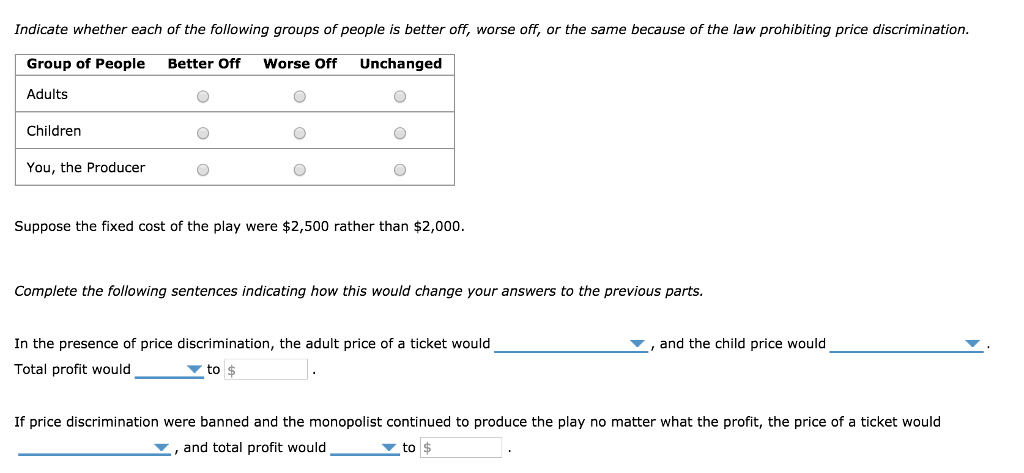Mark Children as Unchanged
The width and height of the screenshot is (1024, 473).
point(400,133)
